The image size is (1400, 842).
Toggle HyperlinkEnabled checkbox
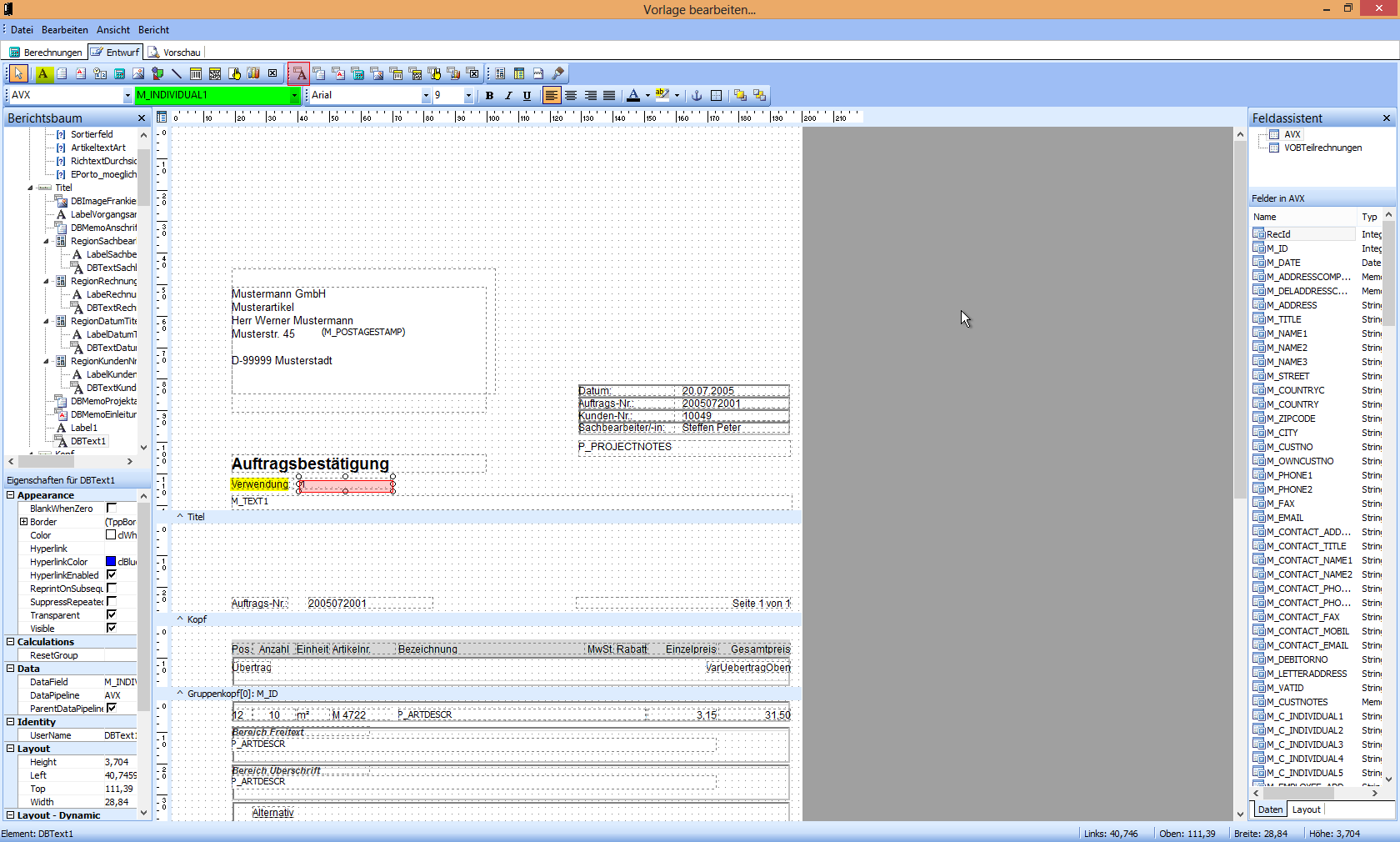pyautogui.click(x=111, y=574)
